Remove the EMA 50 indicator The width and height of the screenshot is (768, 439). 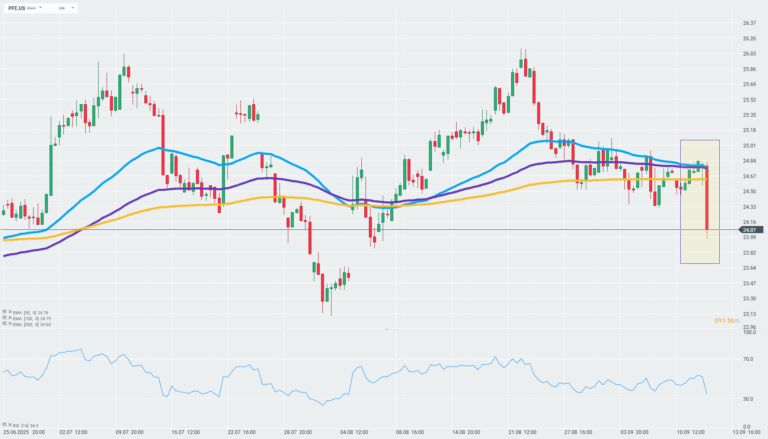[10, 312]
